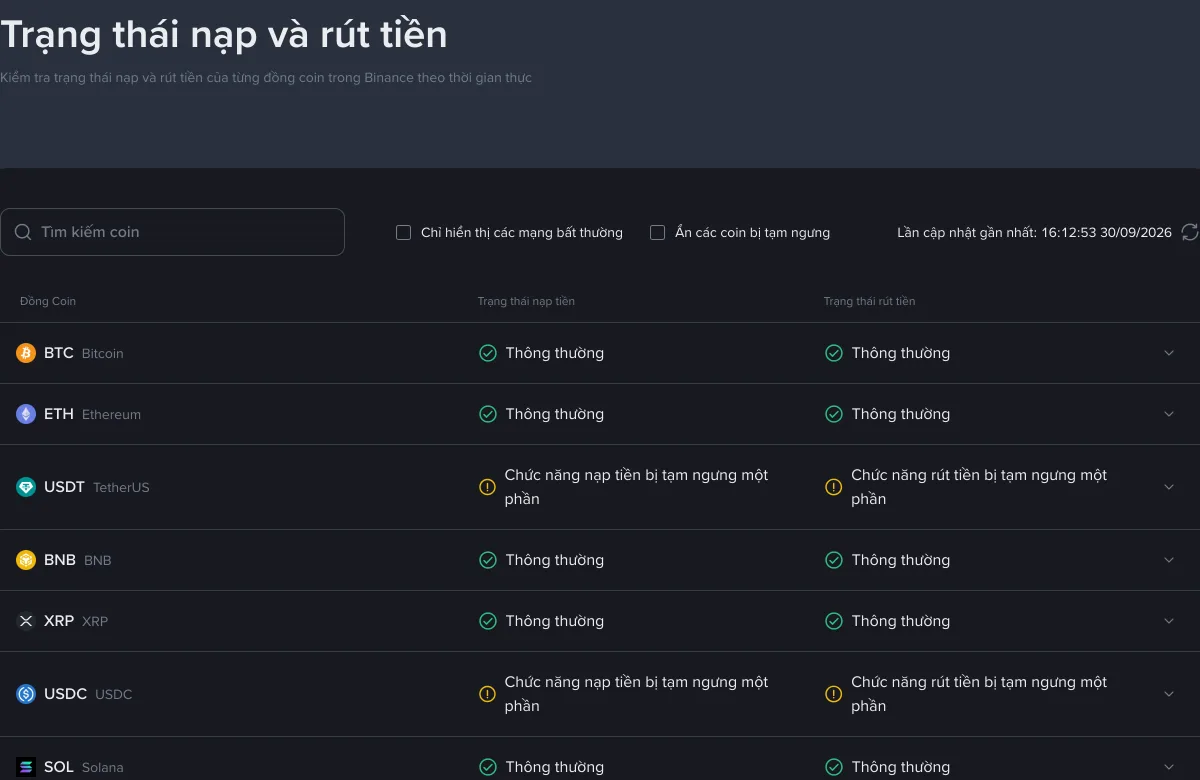Click 'Trạng thái nạp tiền' column header
This screenshot has height=780, width=1200.
pos(526,301)
